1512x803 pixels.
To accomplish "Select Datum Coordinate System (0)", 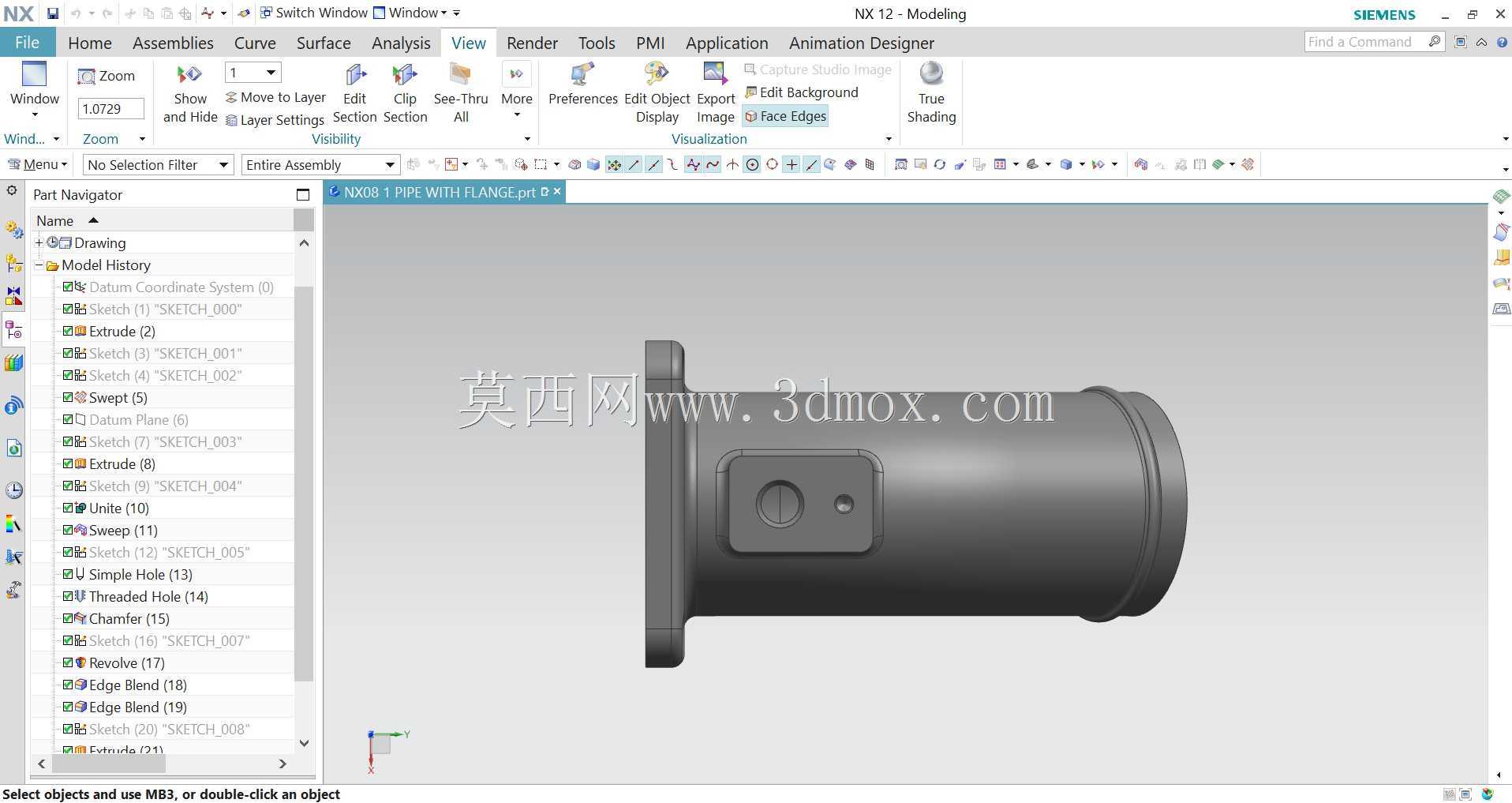I will (181, 287).
